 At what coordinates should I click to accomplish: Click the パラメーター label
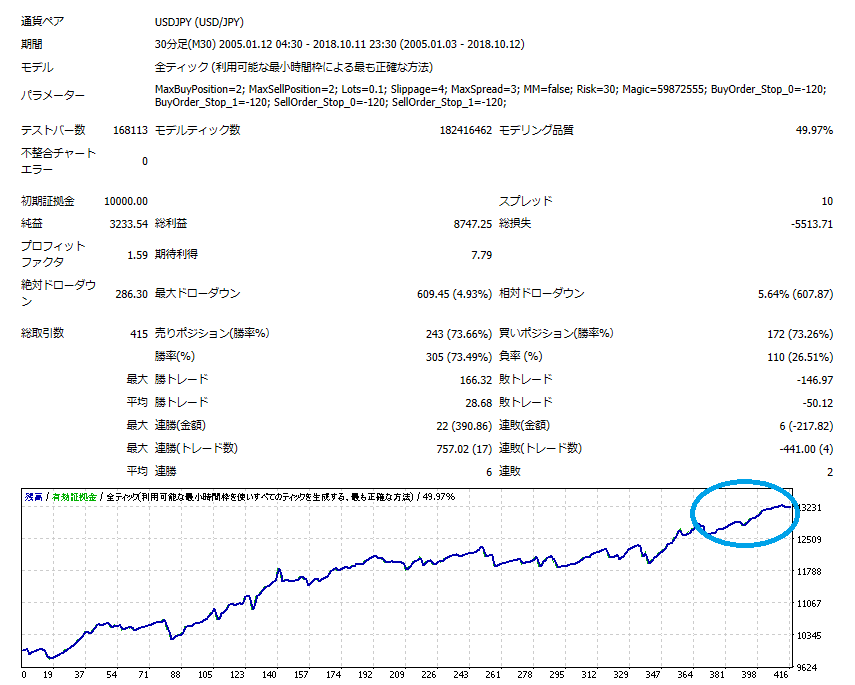click(x=52, y=95)
